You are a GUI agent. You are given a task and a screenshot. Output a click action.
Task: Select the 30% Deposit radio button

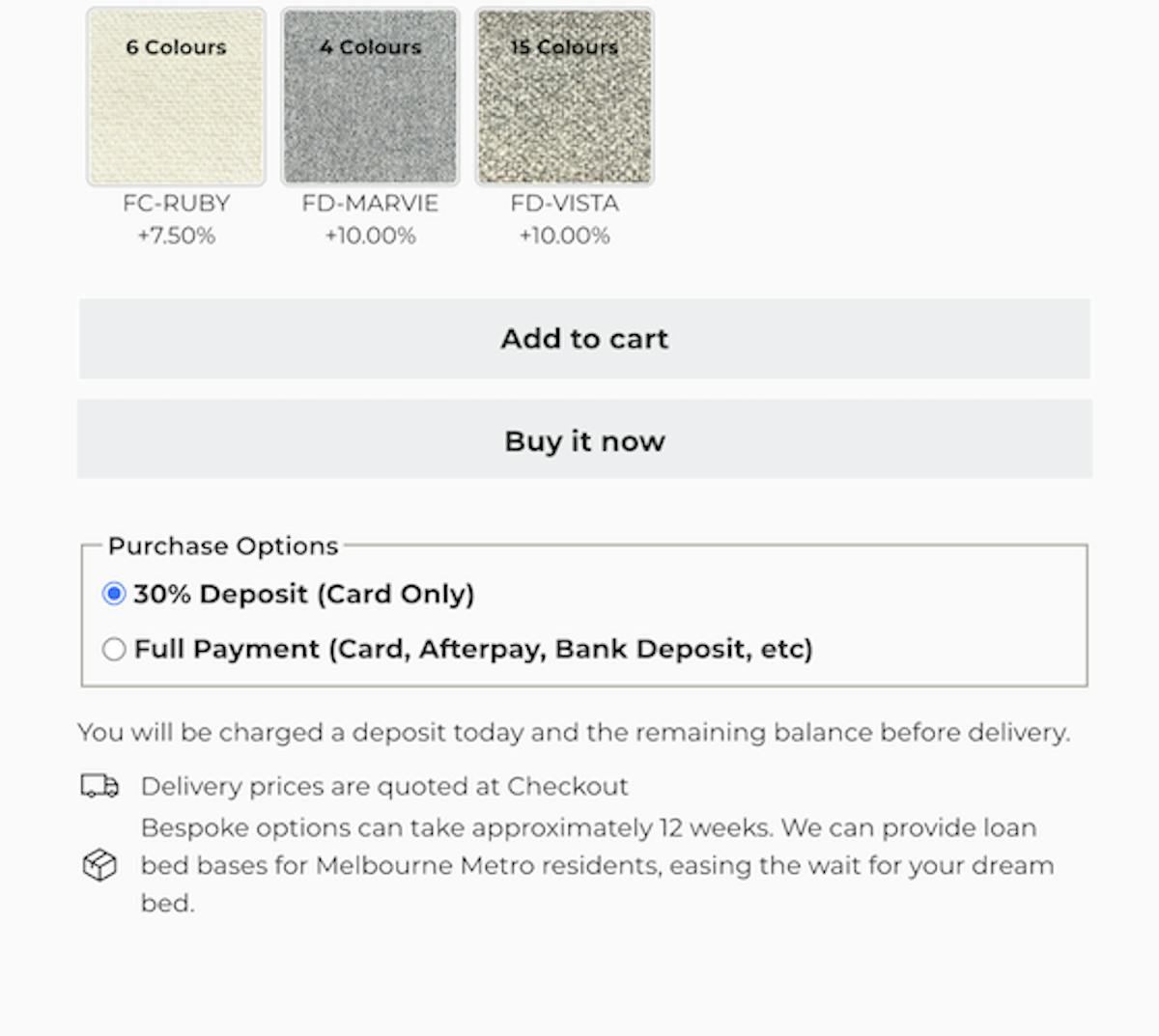pos(114,594)
